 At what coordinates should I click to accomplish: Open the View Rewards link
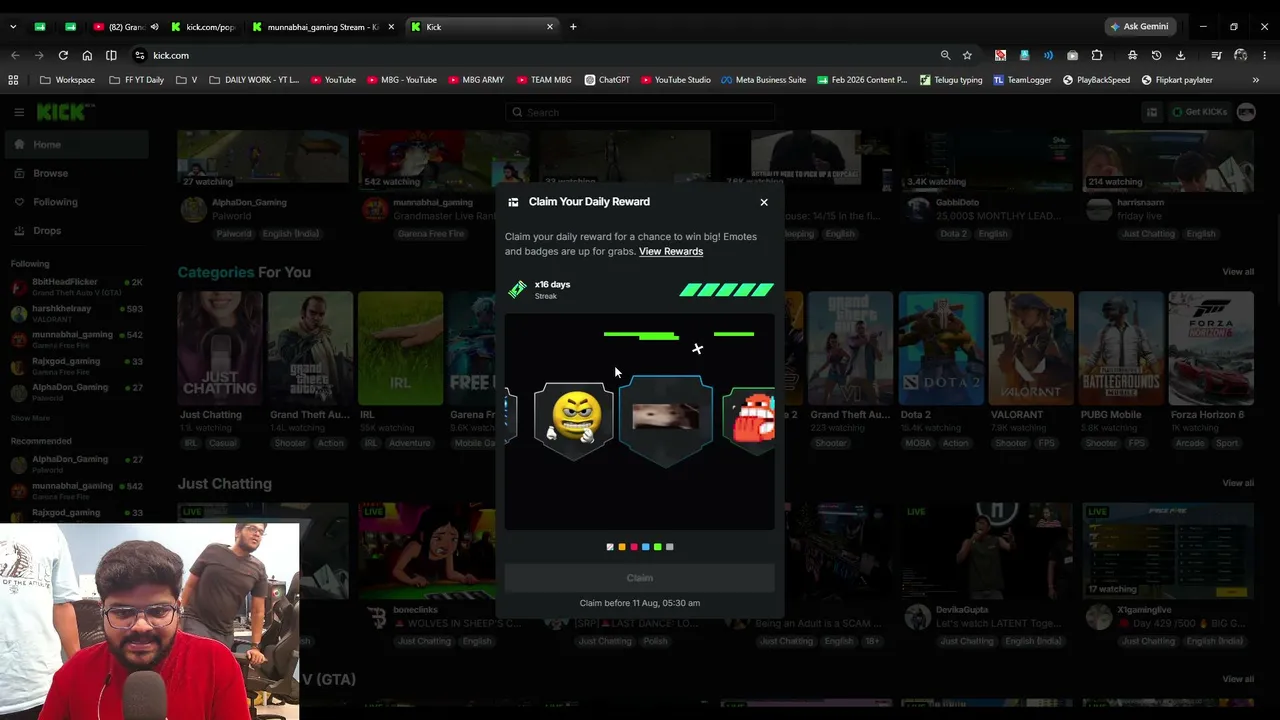pos(671,251)
